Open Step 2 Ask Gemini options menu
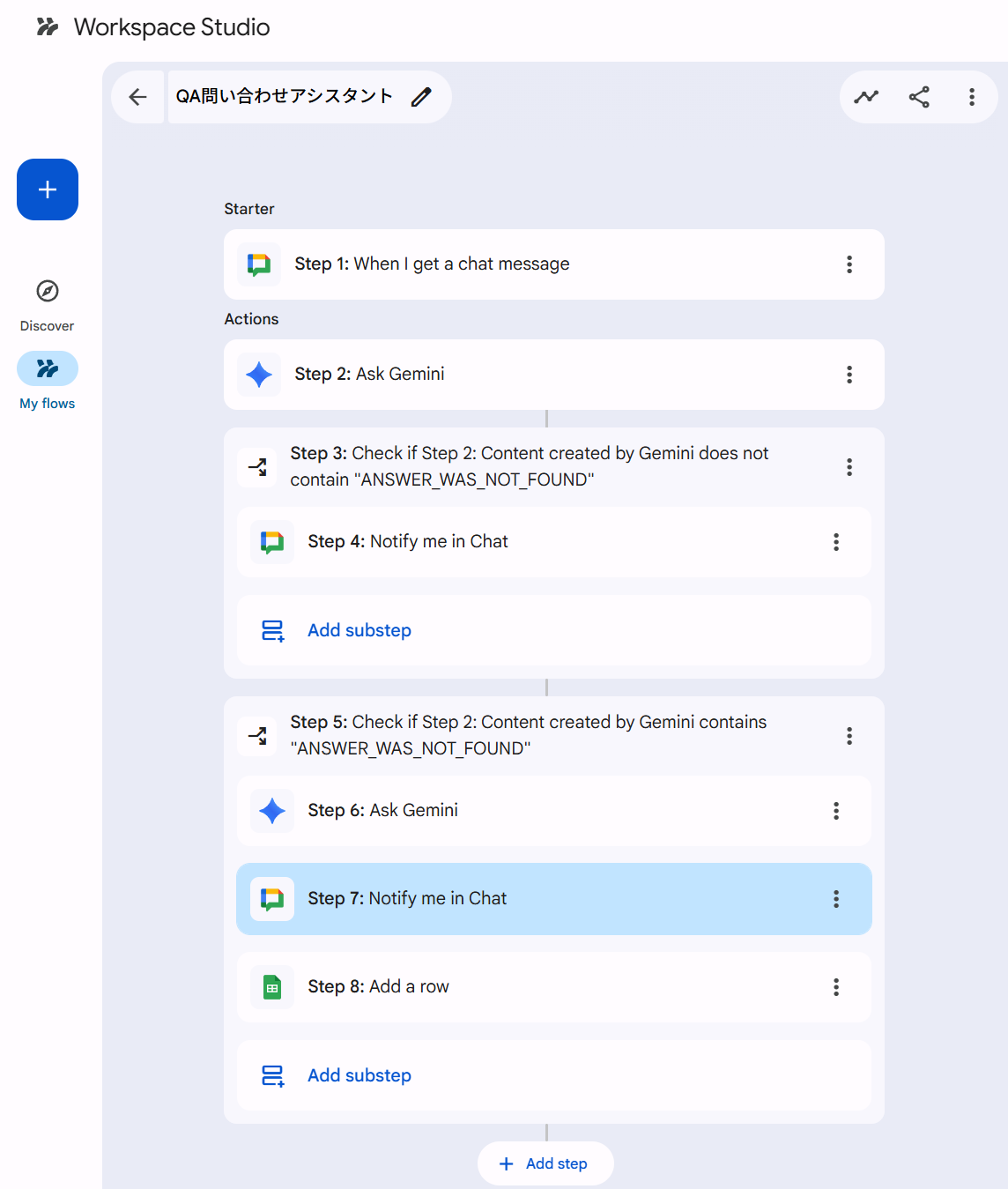This screenshot has height=1189, width=1008. pyautogui.click(x=849, y=375)
